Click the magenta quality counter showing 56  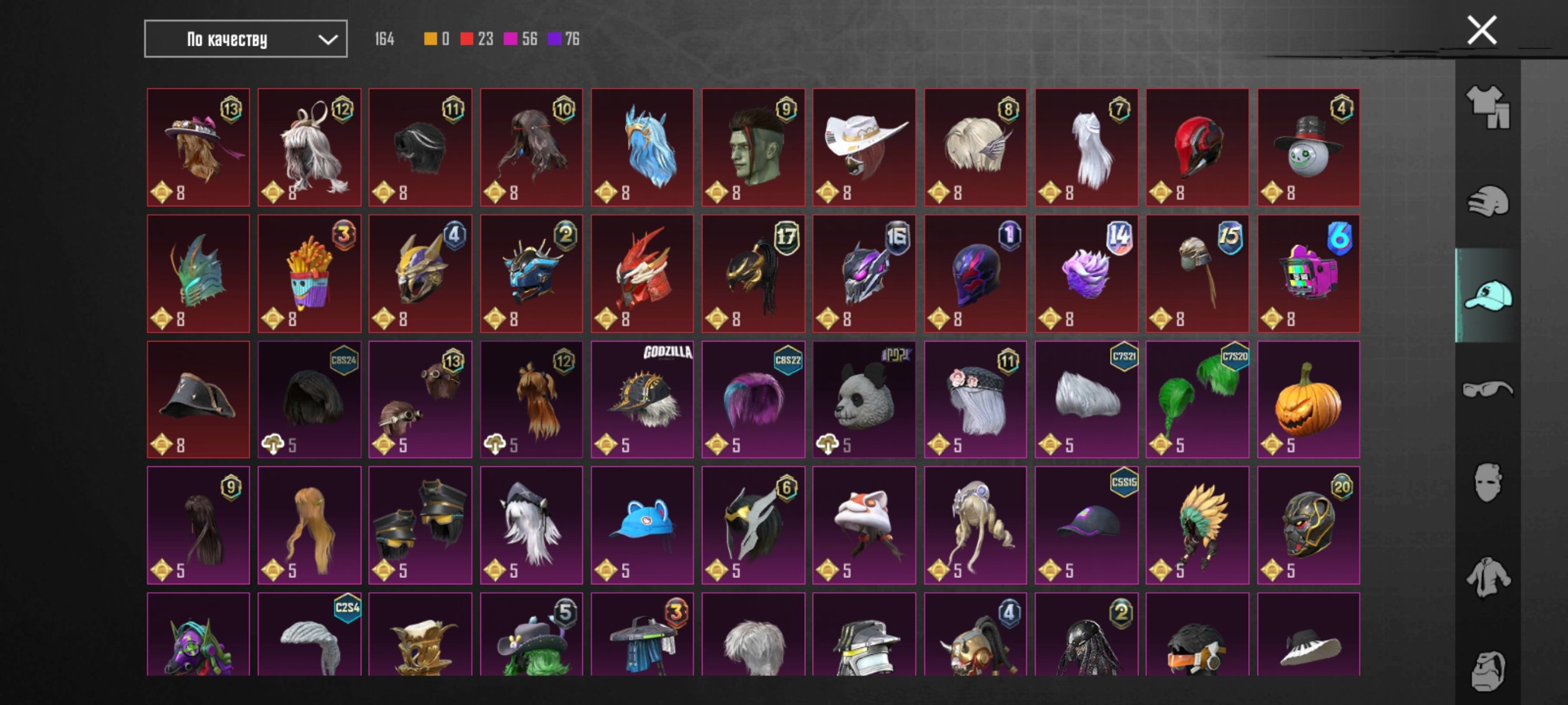(x=520, y=39)
